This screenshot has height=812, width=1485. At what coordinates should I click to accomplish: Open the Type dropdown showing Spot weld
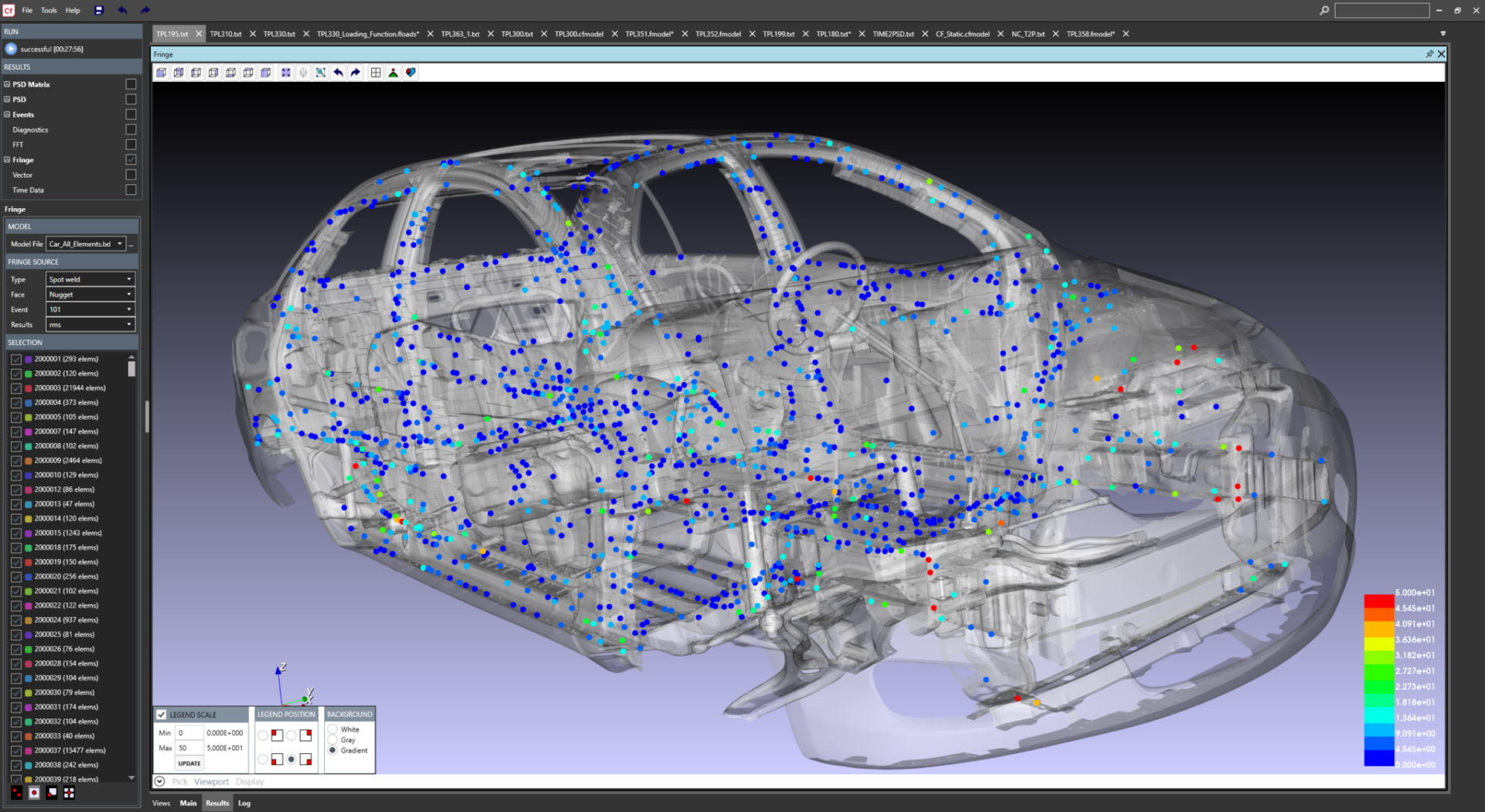(x=90, y=279)
